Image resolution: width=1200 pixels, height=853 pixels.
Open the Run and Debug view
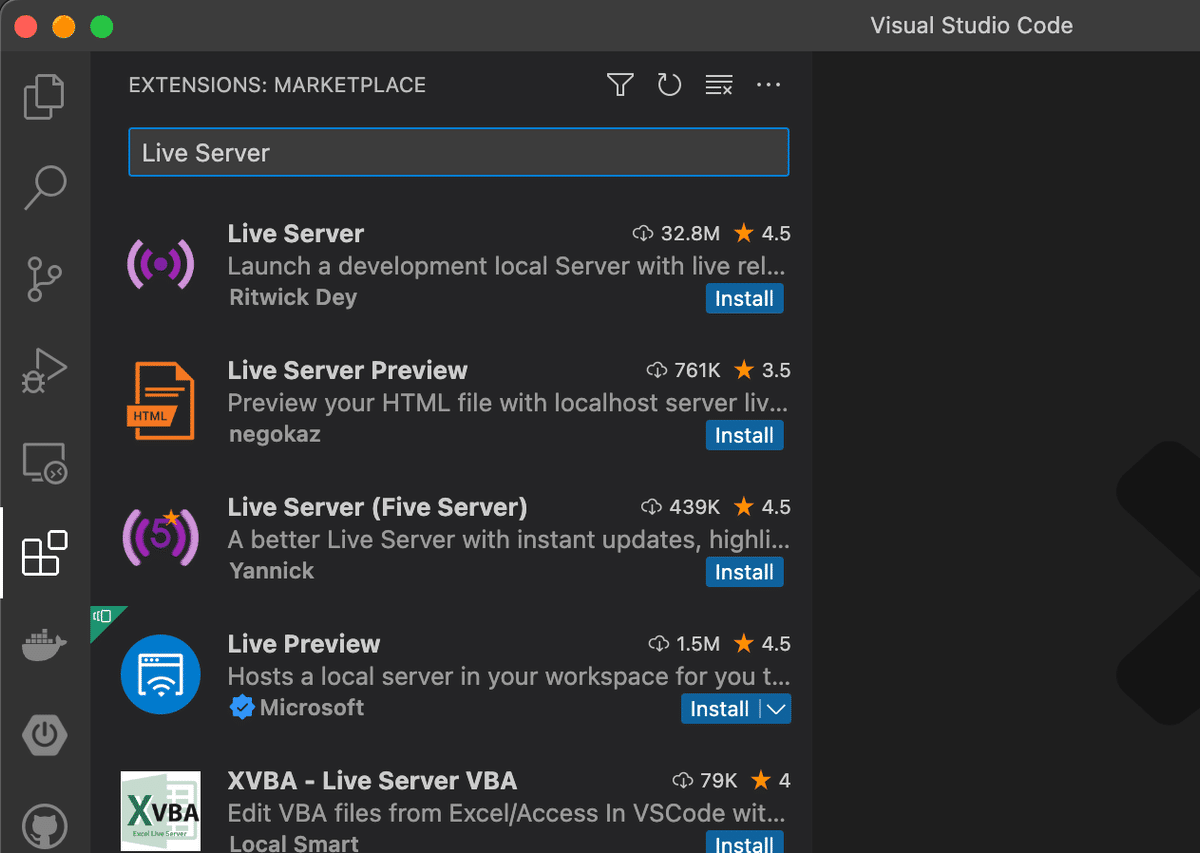pos(44,371)
